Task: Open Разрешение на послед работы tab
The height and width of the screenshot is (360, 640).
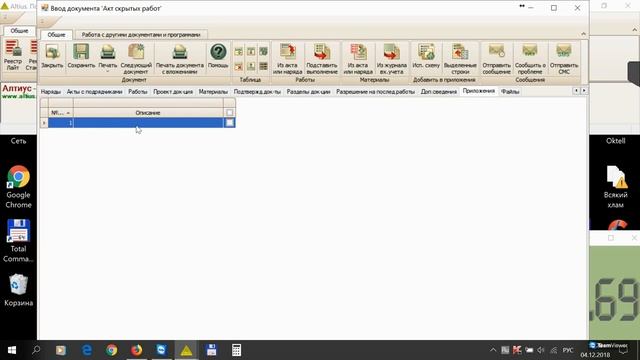Action: click(x=375, y=92)
